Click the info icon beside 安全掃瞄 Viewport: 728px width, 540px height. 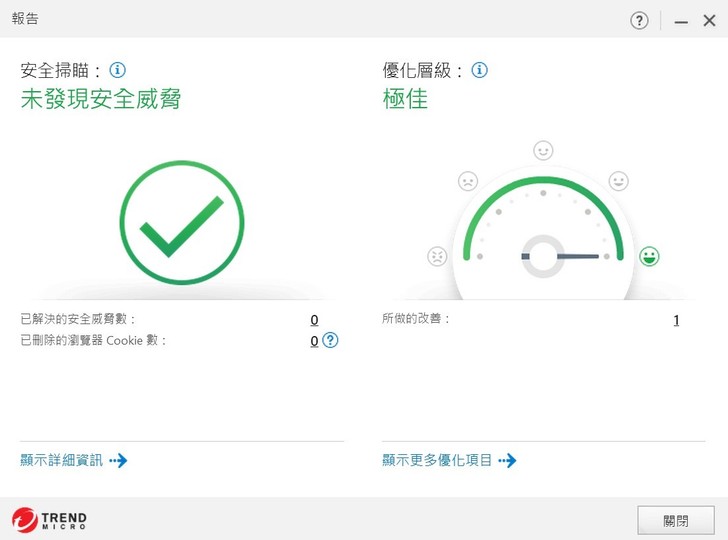tap(118, 70)
